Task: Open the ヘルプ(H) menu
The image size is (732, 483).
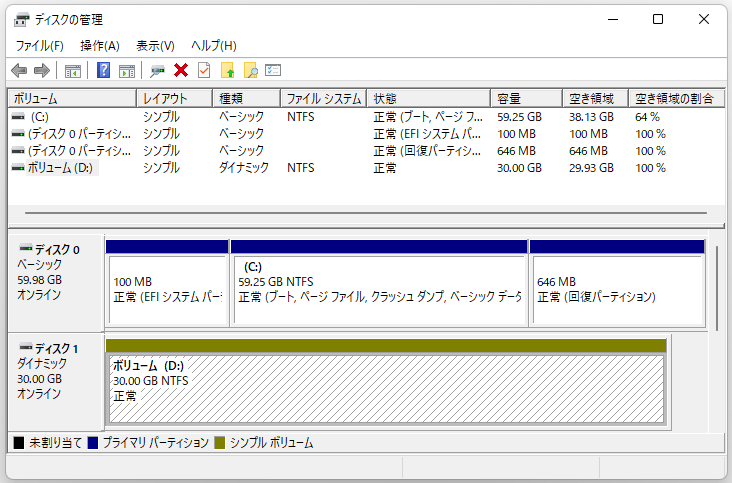Action: [214, 46]
